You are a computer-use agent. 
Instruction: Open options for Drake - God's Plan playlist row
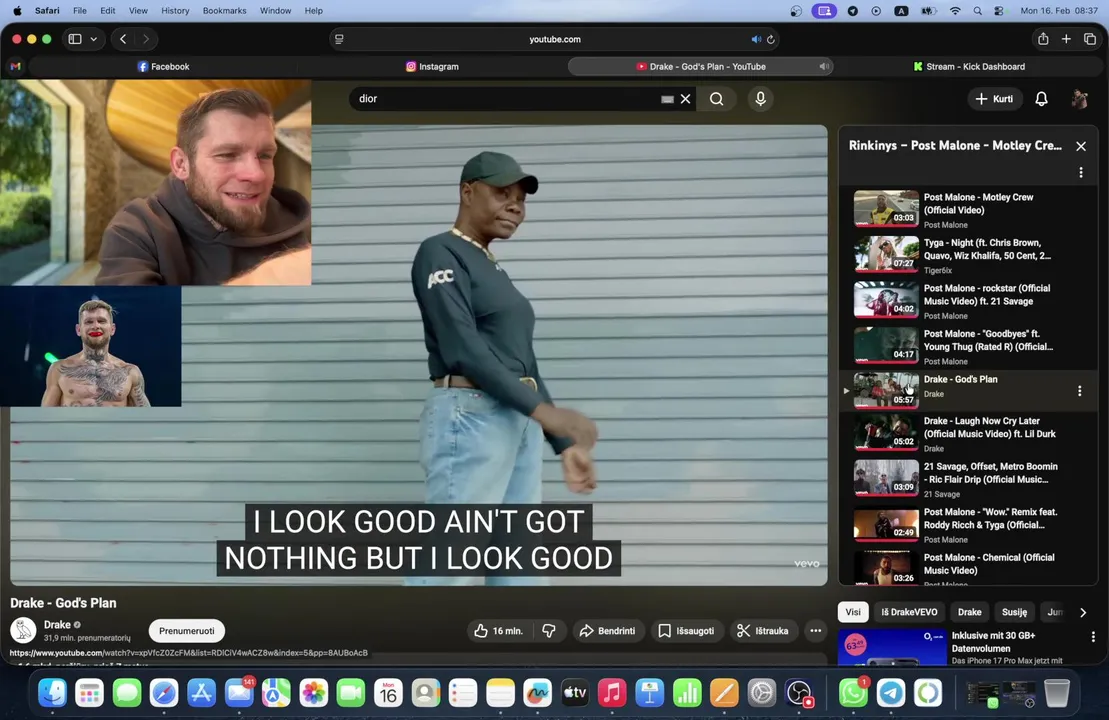[x=1079, y=391]
